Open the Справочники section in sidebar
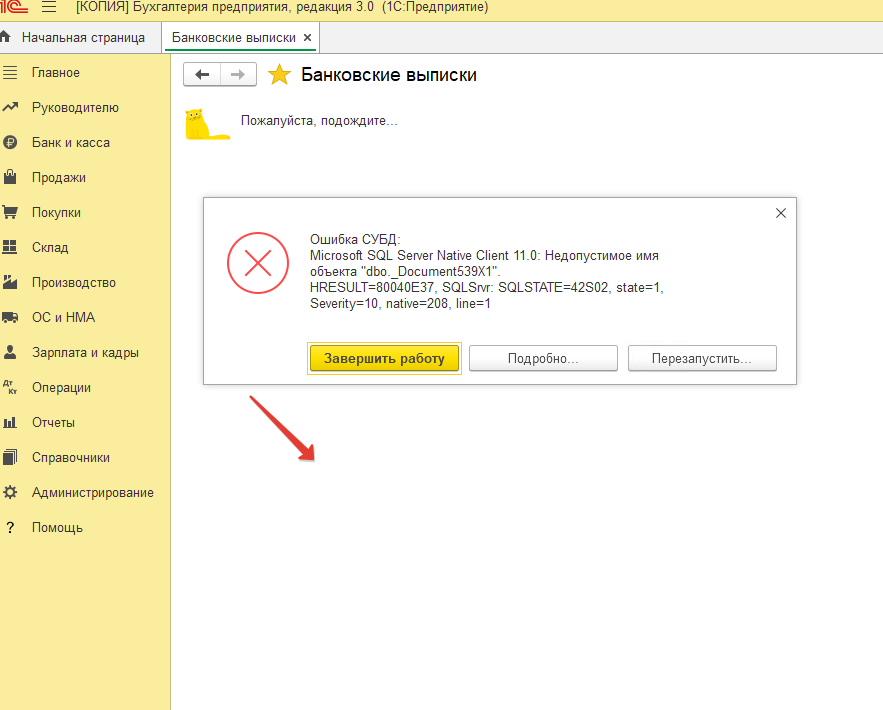 tap(70, 458)
